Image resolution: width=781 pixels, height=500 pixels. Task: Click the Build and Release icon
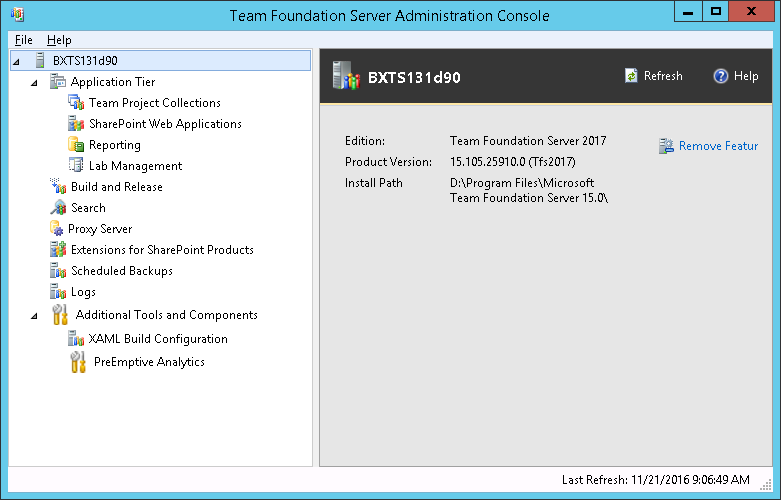(58, 186)
